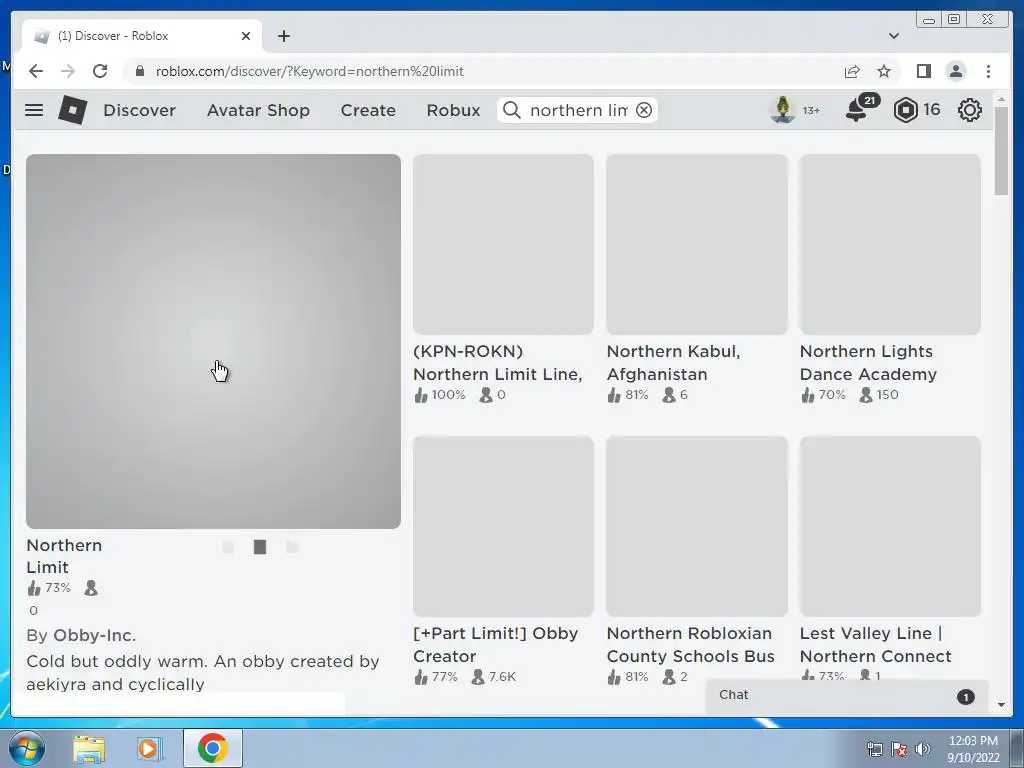The height and width of the screenshot is (768, 1024).
Task: Go to Roblox home via logo
Action: point(72,110)
